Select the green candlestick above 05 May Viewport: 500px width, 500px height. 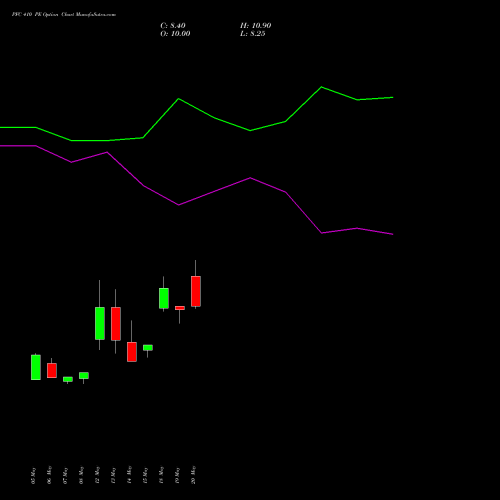[x=36, y=367]
